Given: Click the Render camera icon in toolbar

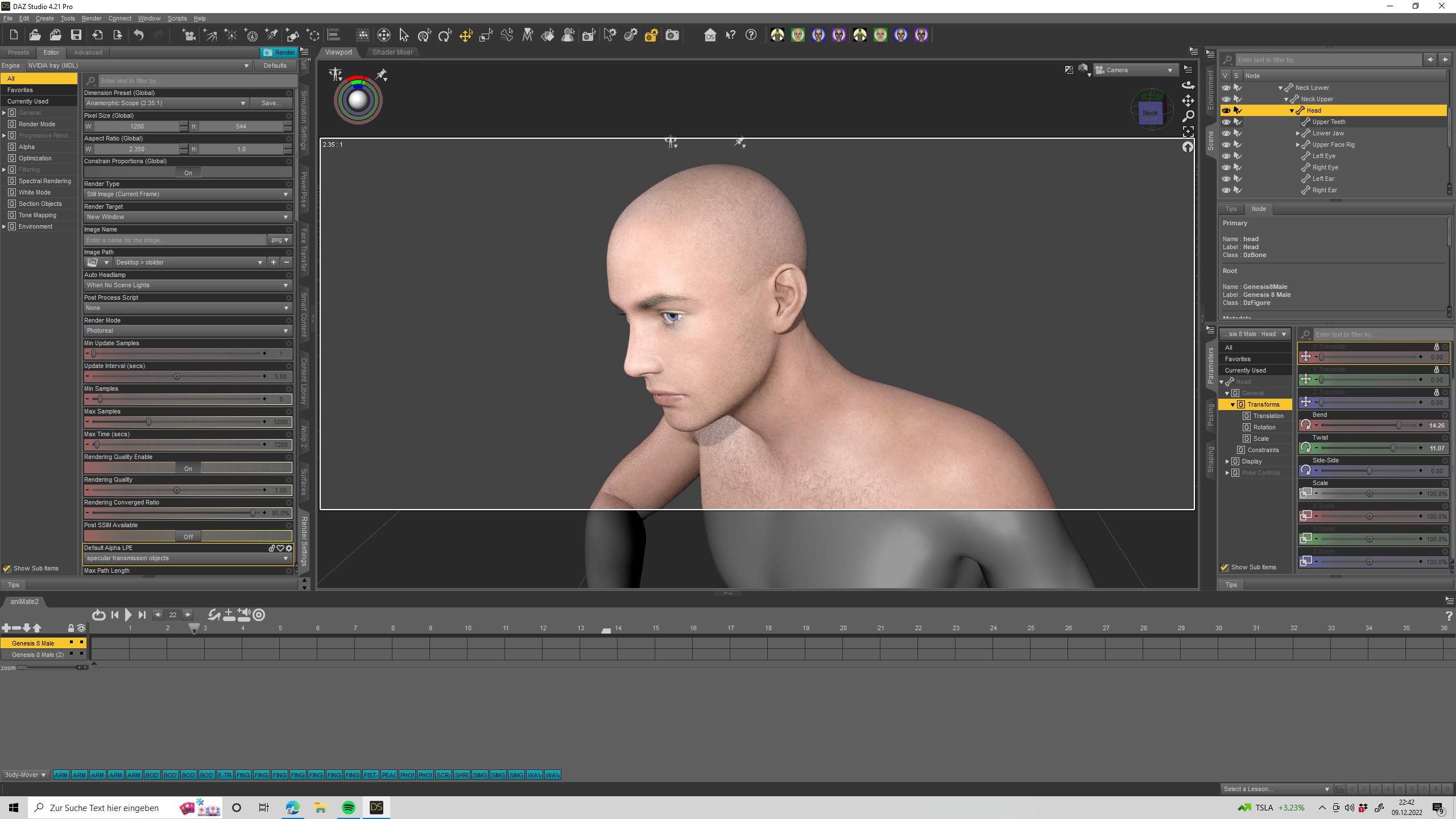Looking at the screenshot, I should (x=672, y=35).
